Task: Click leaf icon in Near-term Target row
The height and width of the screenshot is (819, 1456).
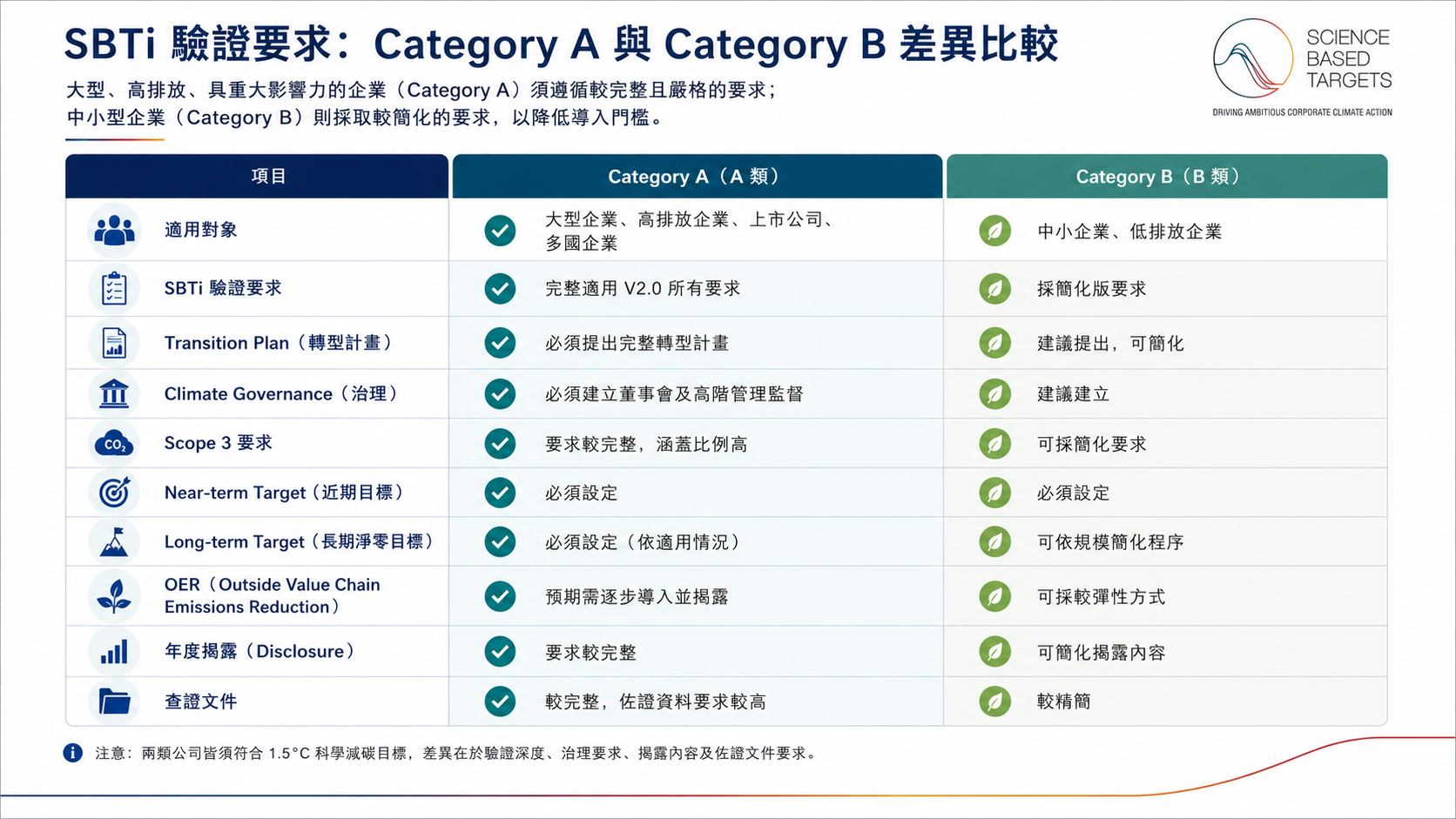Action: point(994,493)
